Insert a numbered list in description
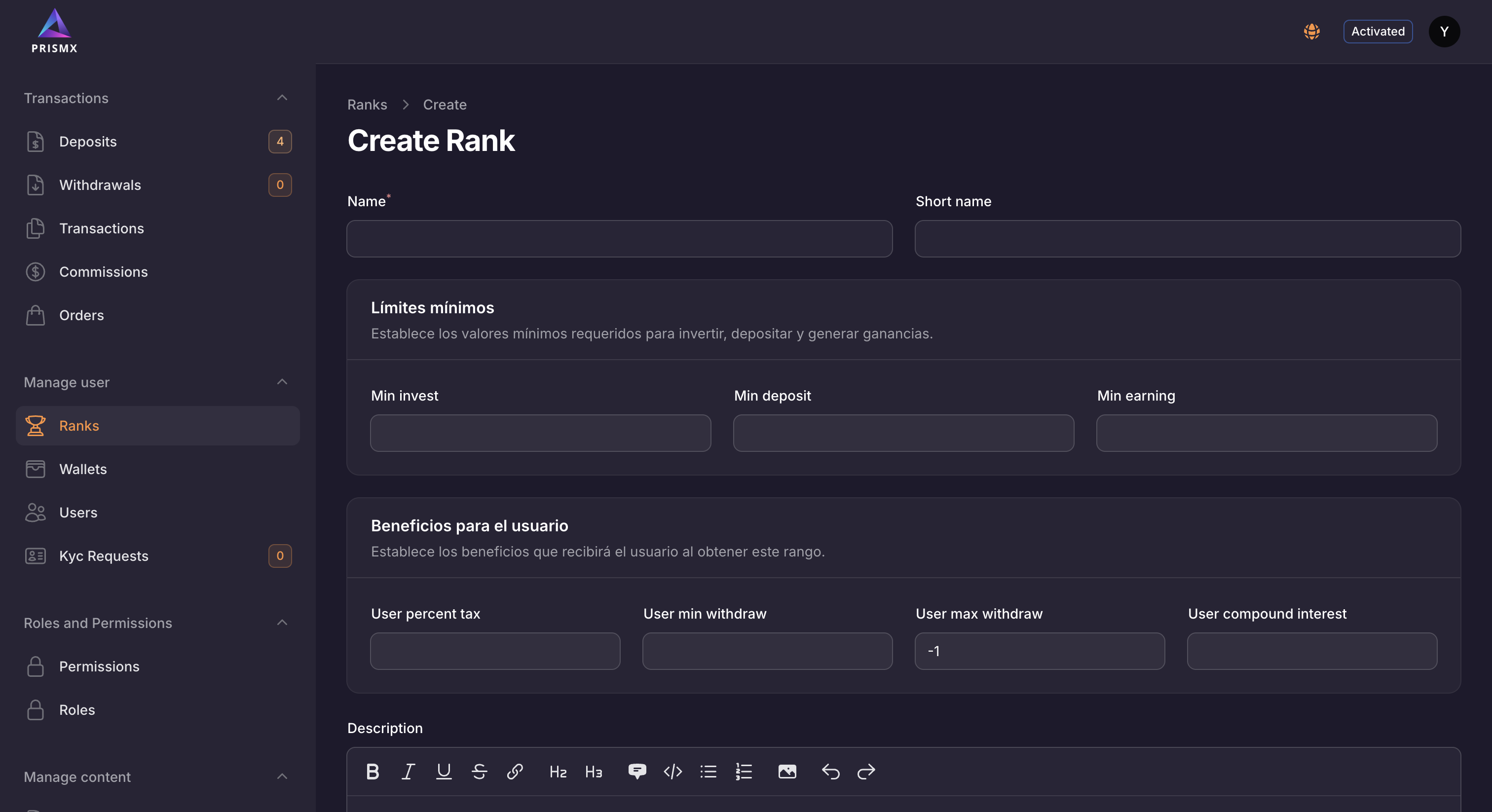 pos(744,772)
